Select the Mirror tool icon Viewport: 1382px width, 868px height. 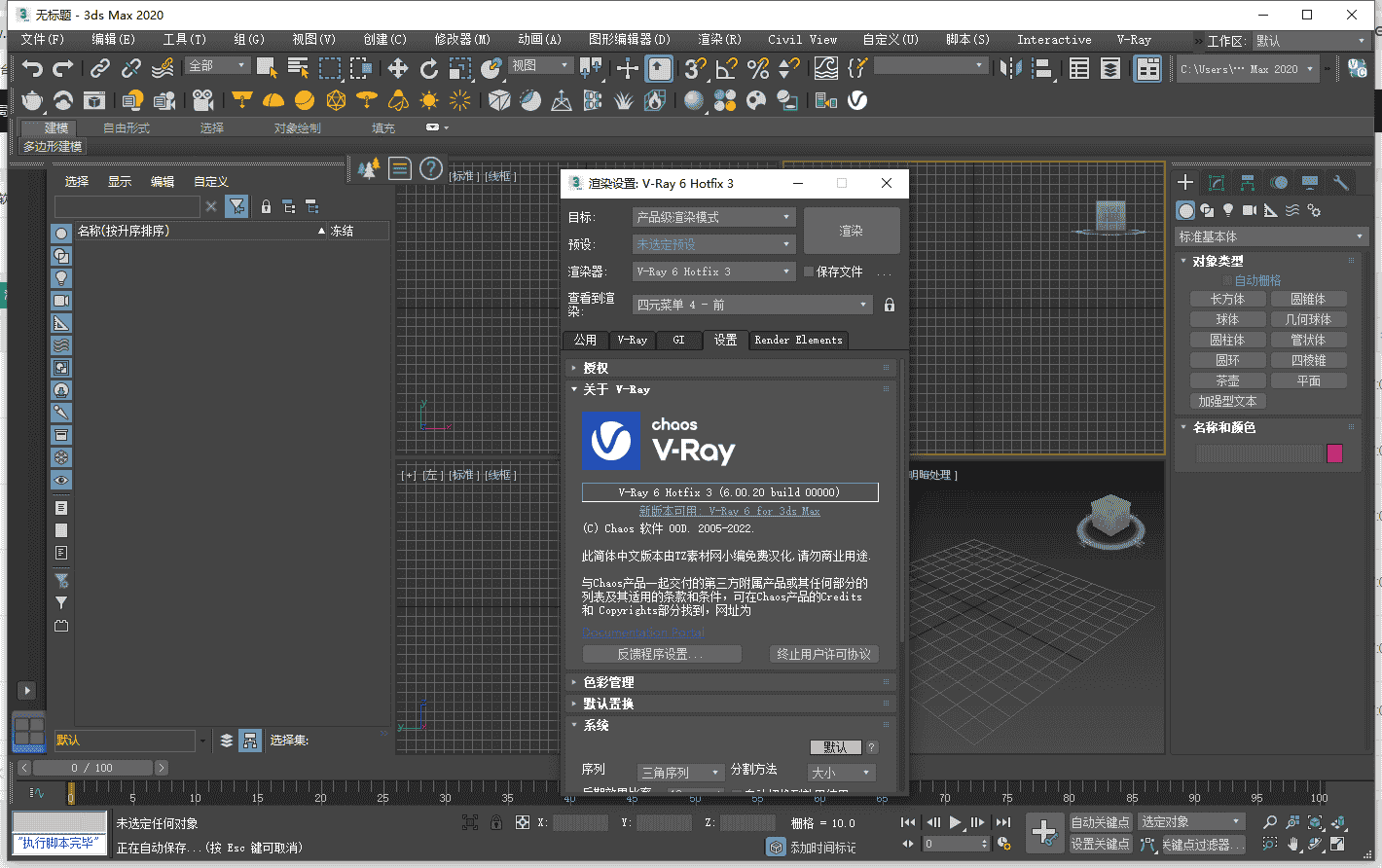[1009, 68]
